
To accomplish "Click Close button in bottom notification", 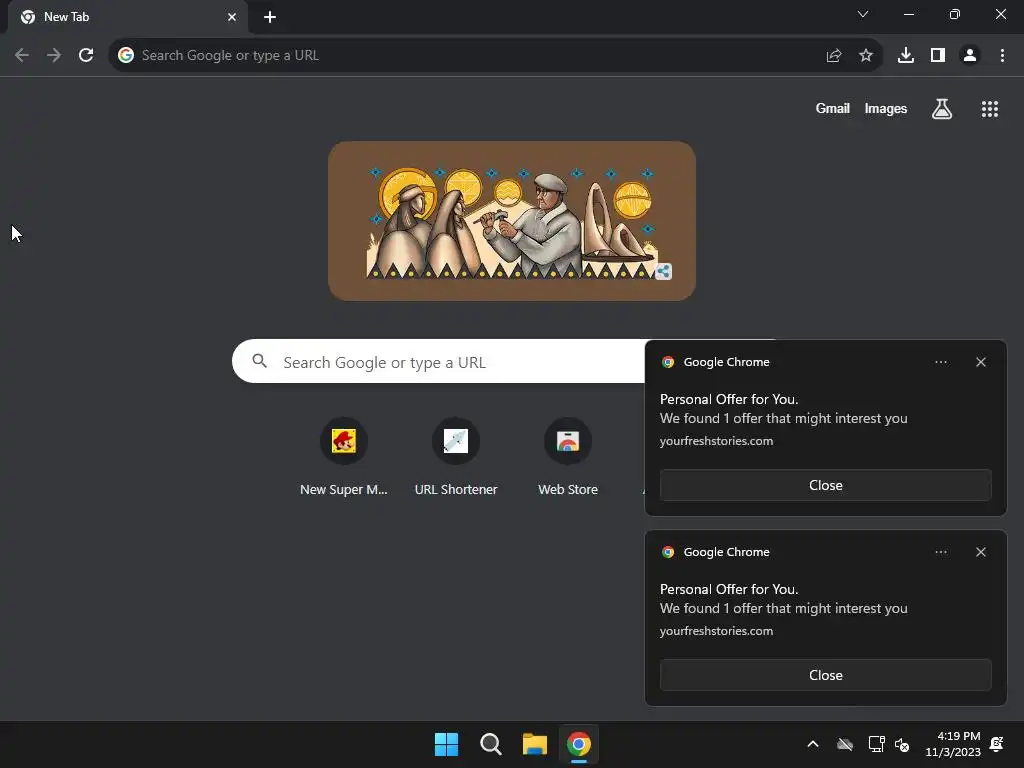I will click(825, 675).
